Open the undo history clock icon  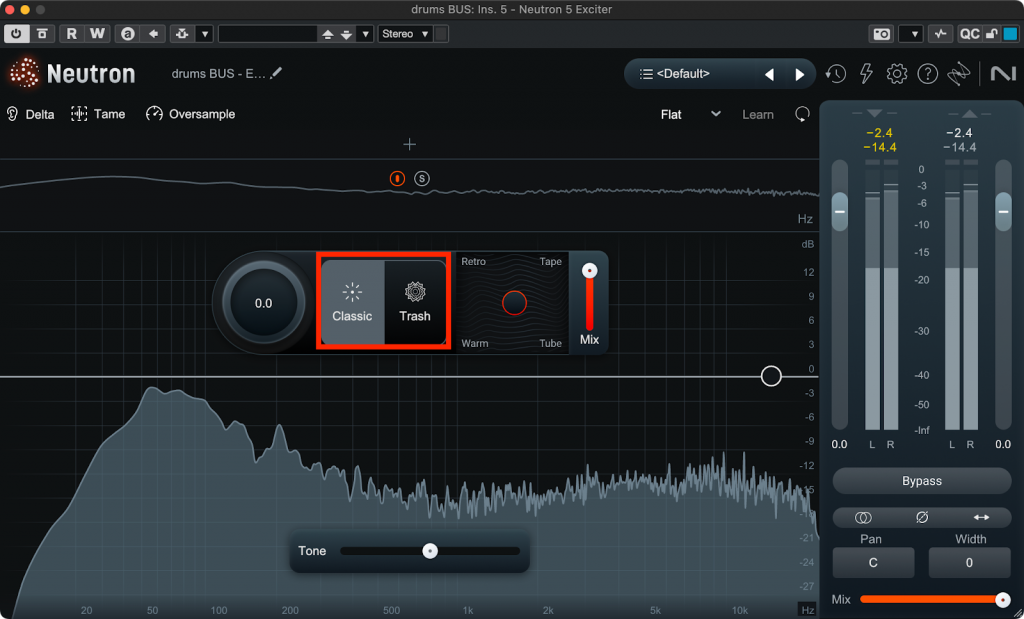[x=835, y=74]
